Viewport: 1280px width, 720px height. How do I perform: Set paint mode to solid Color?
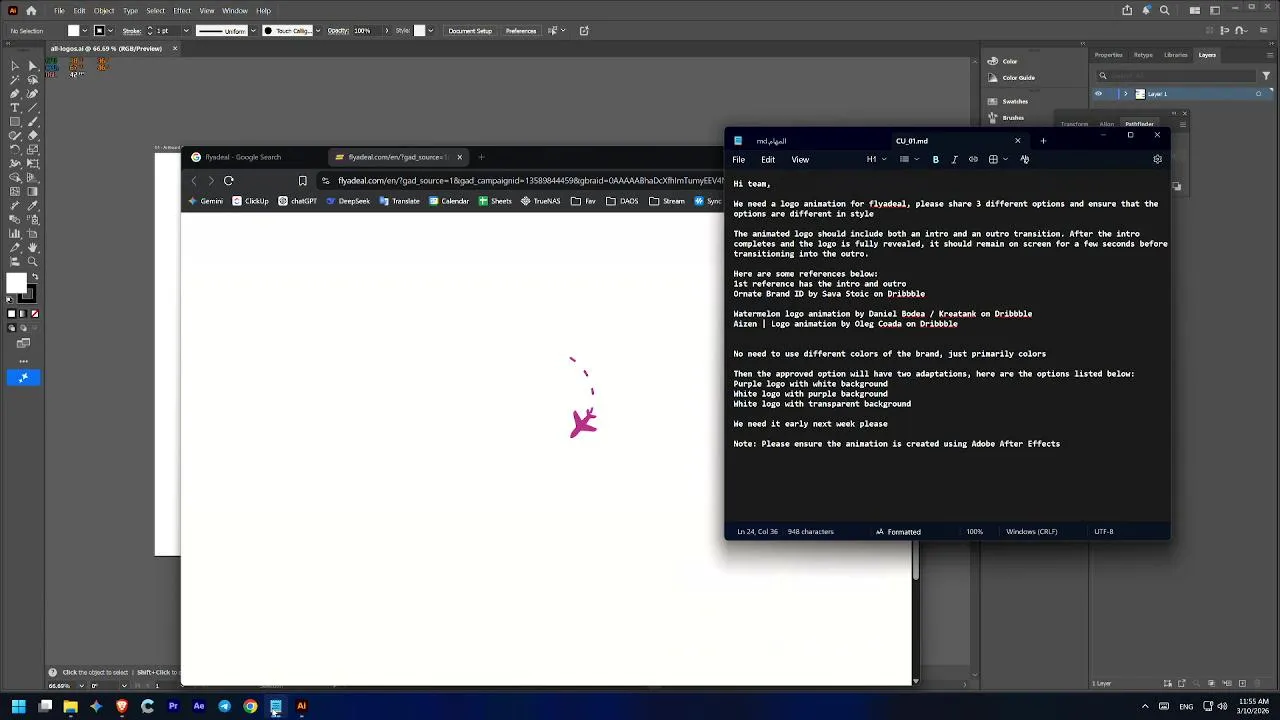[12, 314]
